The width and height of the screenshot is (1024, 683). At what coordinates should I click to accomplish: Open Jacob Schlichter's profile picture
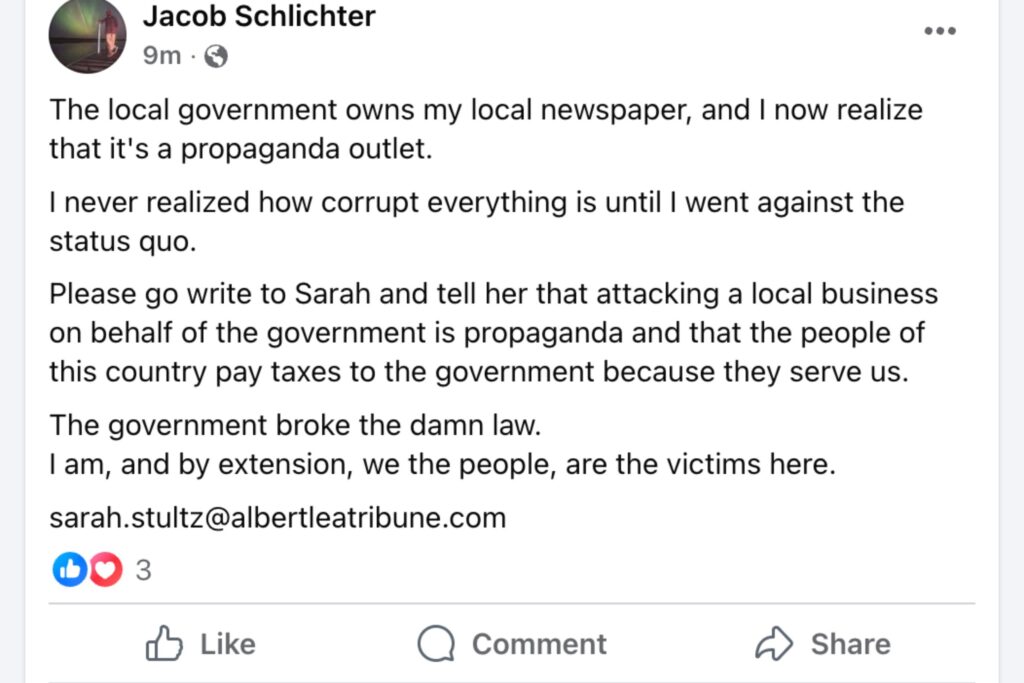[x=87, y=35]
